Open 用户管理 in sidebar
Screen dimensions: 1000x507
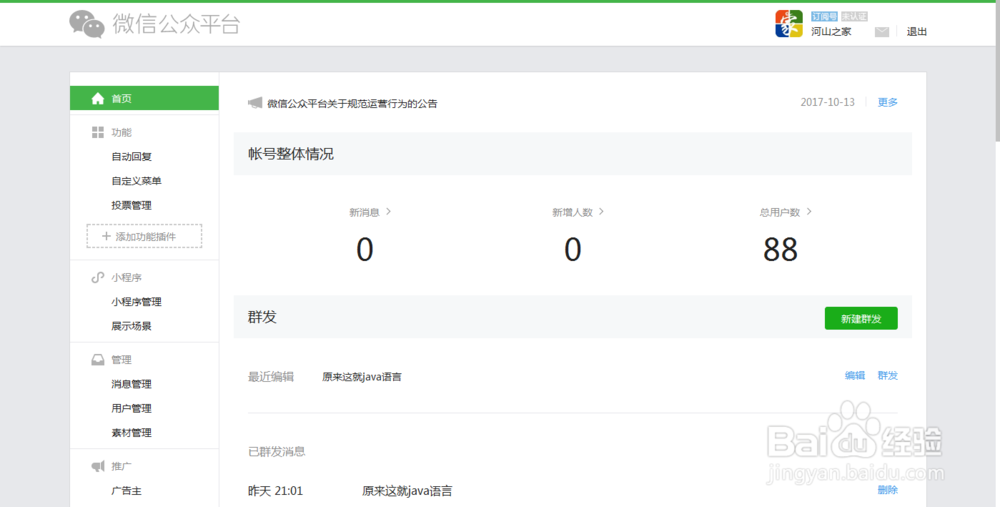pos(131,408)
